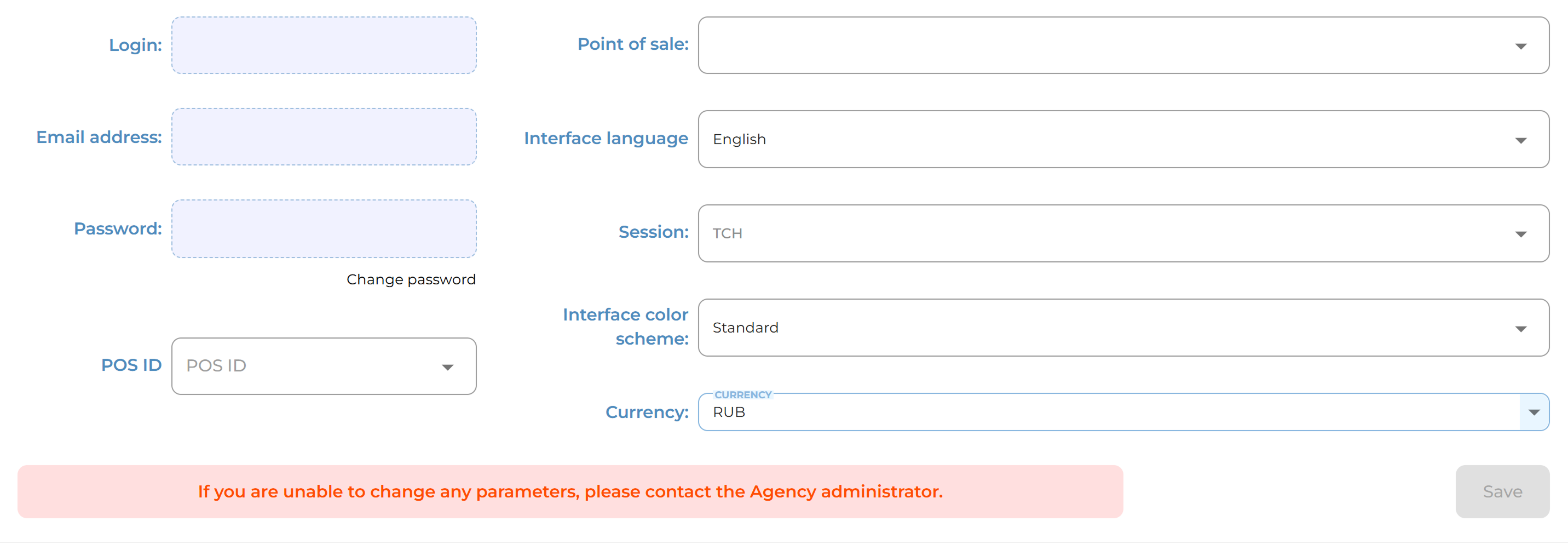Click the Change password link
This screenshot has width=1568, height=544.
point(411,279)
